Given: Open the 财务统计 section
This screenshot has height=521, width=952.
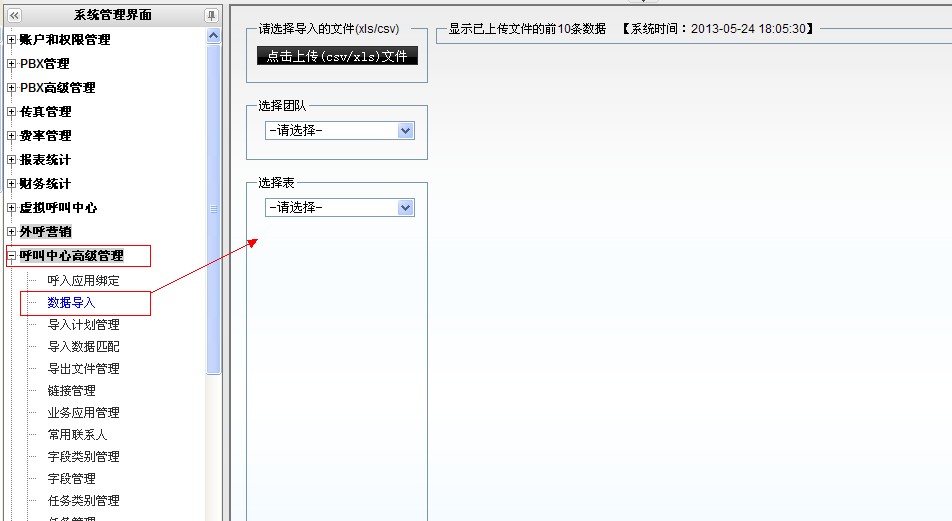Looking at the screenshot, I should (45, 184).
